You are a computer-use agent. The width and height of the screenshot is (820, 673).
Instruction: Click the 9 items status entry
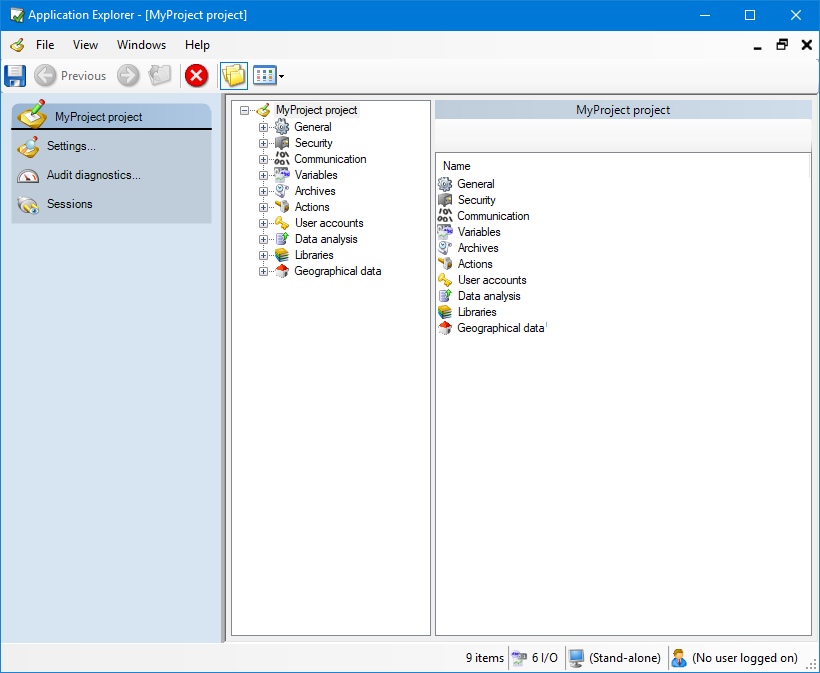(485, 658)
